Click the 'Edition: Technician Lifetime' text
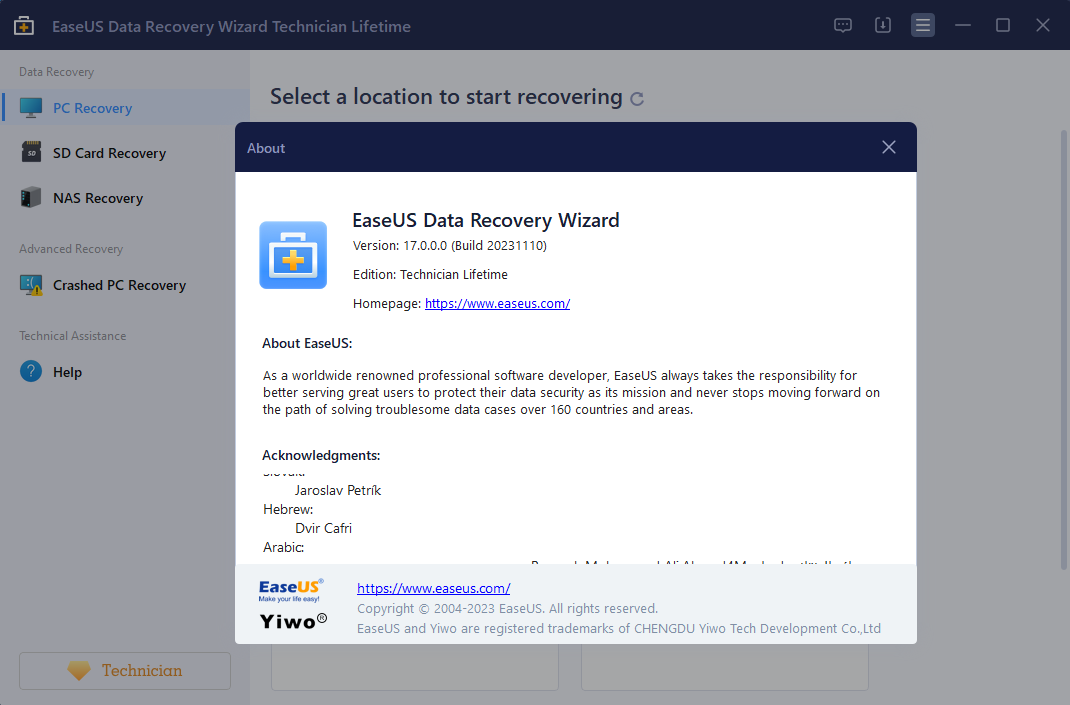The width and height of the screenshot is (1070, 705). click(430, 274)
